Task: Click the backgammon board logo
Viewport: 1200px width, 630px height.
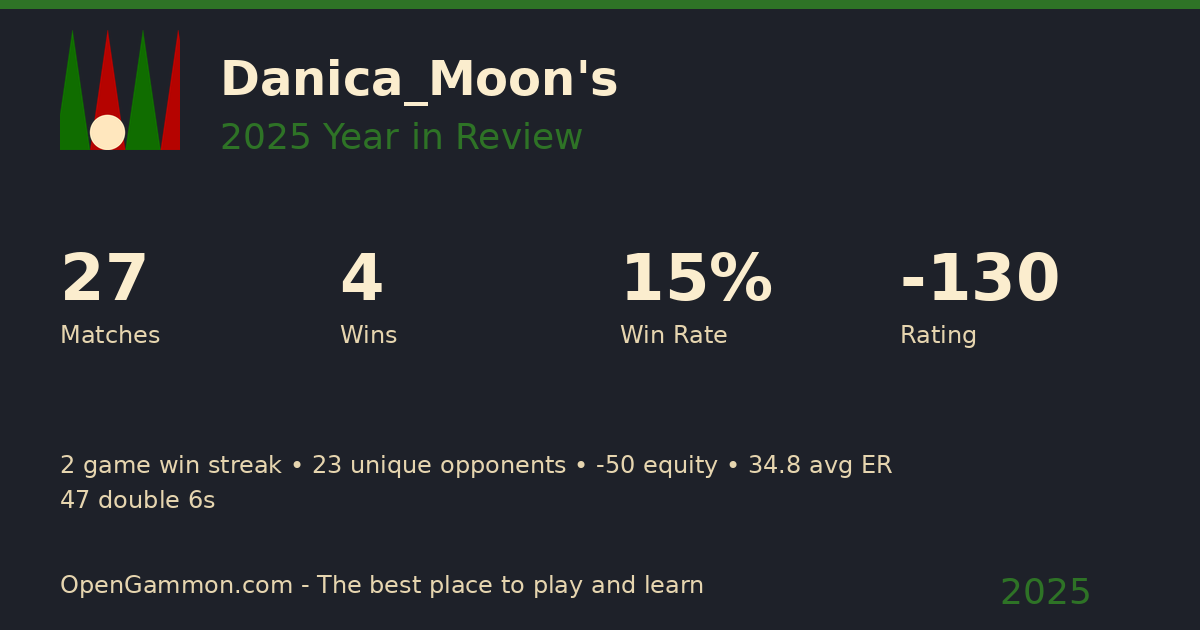Action: pos(120,90)
